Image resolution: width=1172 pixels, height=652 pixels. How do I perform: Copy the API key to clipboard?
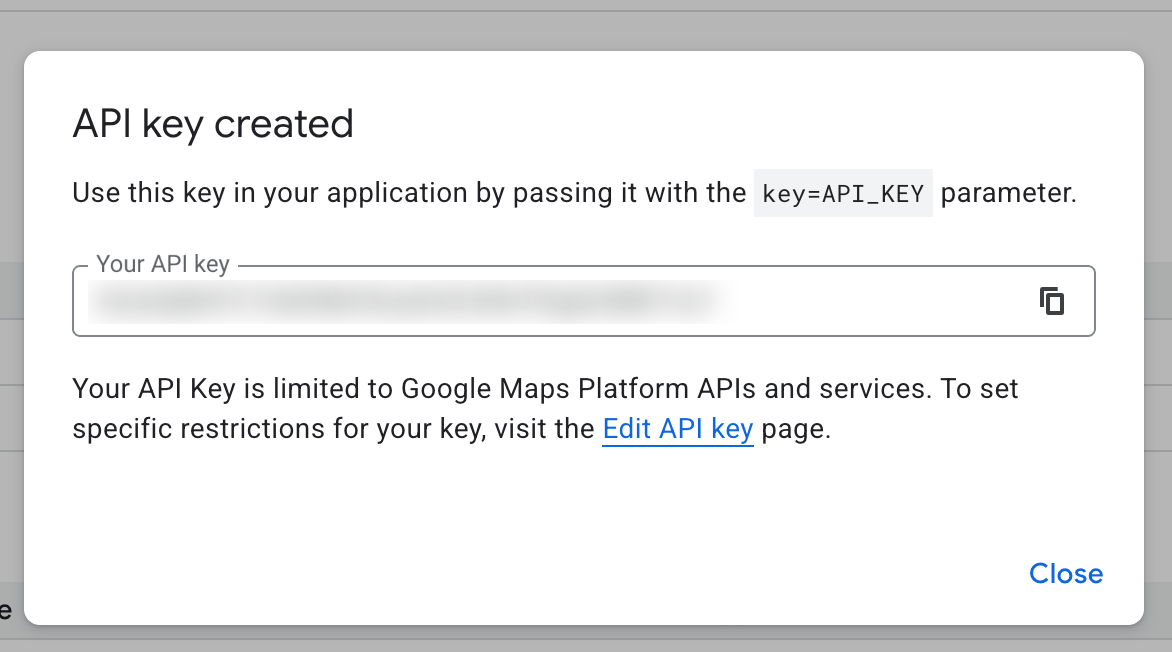point(1051,301)
